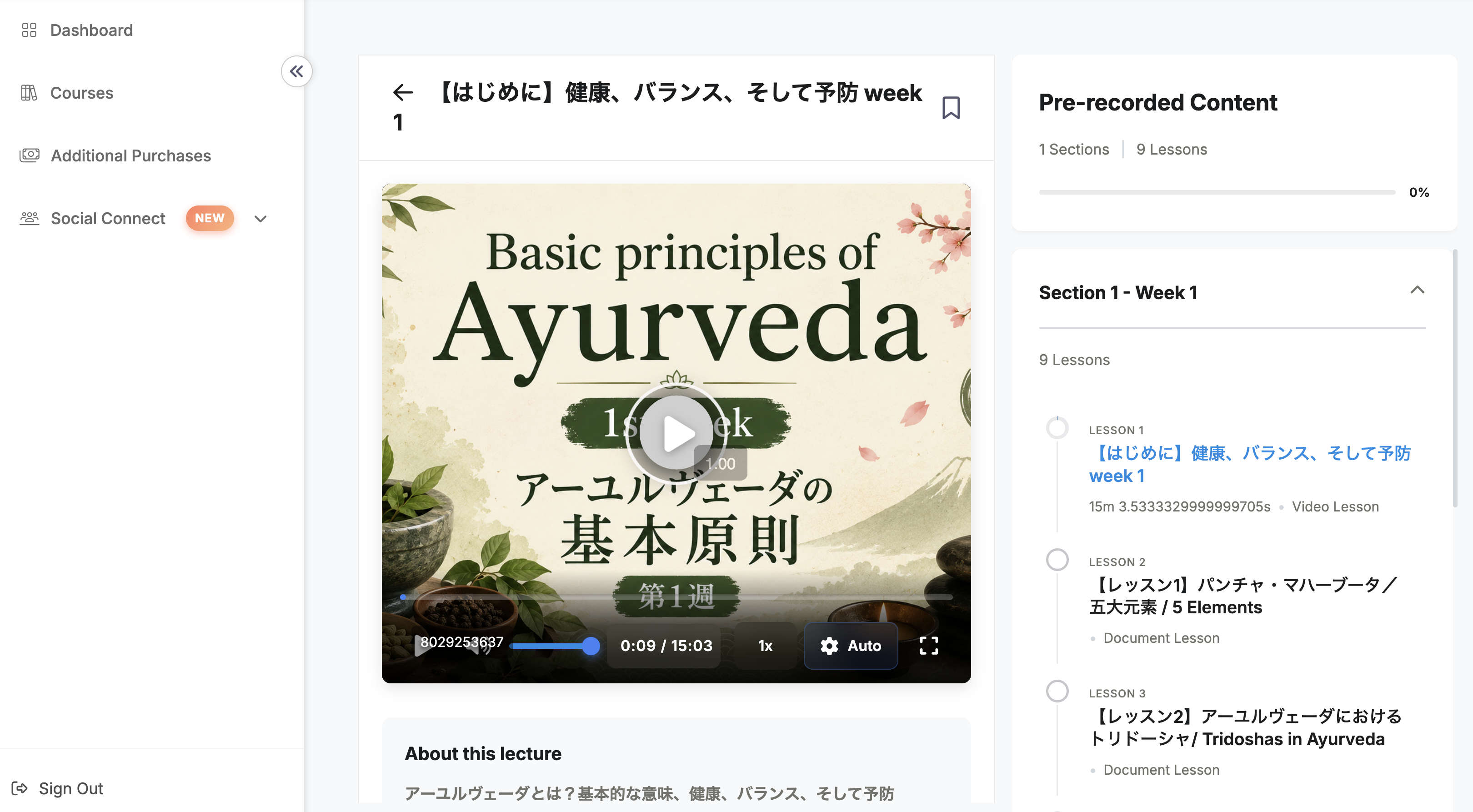This screenshot has width=1473, height=812.
Task: Click the video seek progress bar
Action: 676,597
